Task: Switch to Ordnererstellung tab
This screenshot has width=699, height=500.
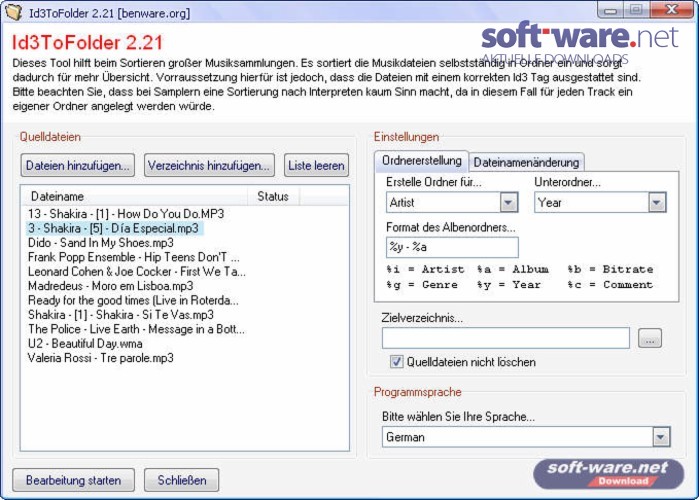Action: tap(421, 161)
